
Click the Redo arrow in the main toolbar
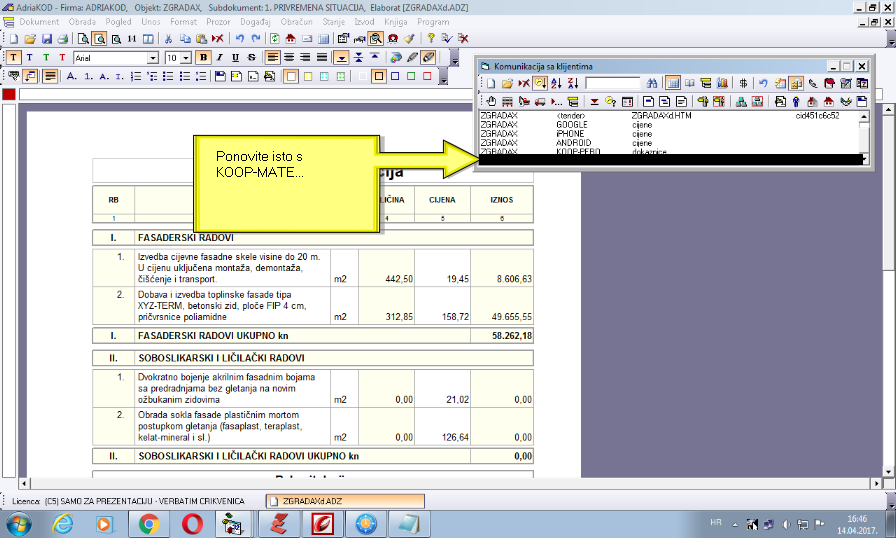tap(256, 39)
